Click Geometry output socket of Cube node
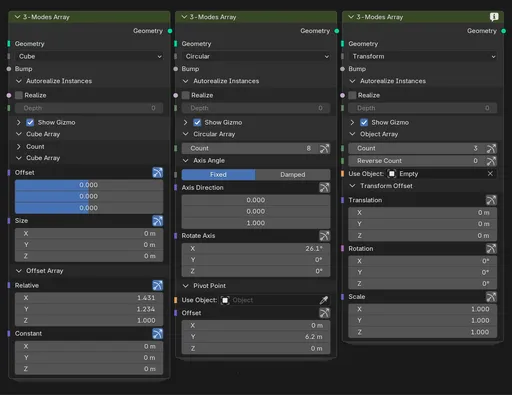512x395 pixels. coord(170,31)
